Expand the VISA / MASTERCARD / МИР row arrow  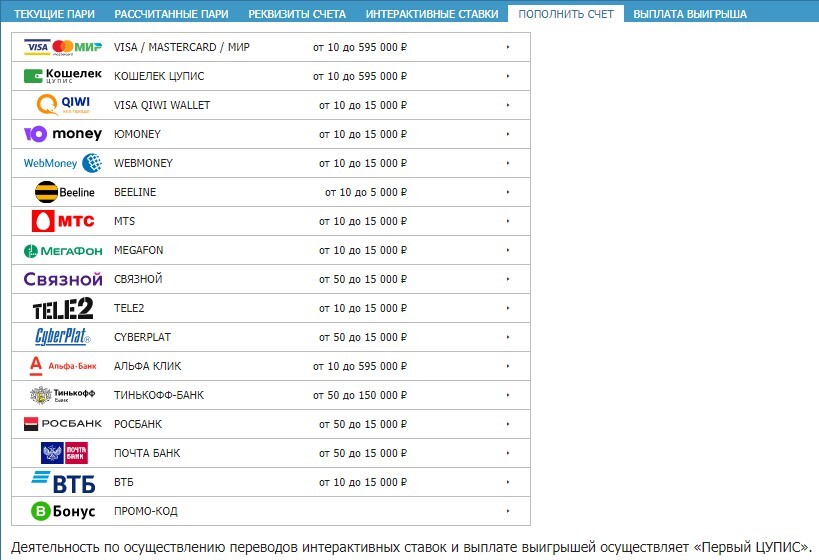(508, 47)
